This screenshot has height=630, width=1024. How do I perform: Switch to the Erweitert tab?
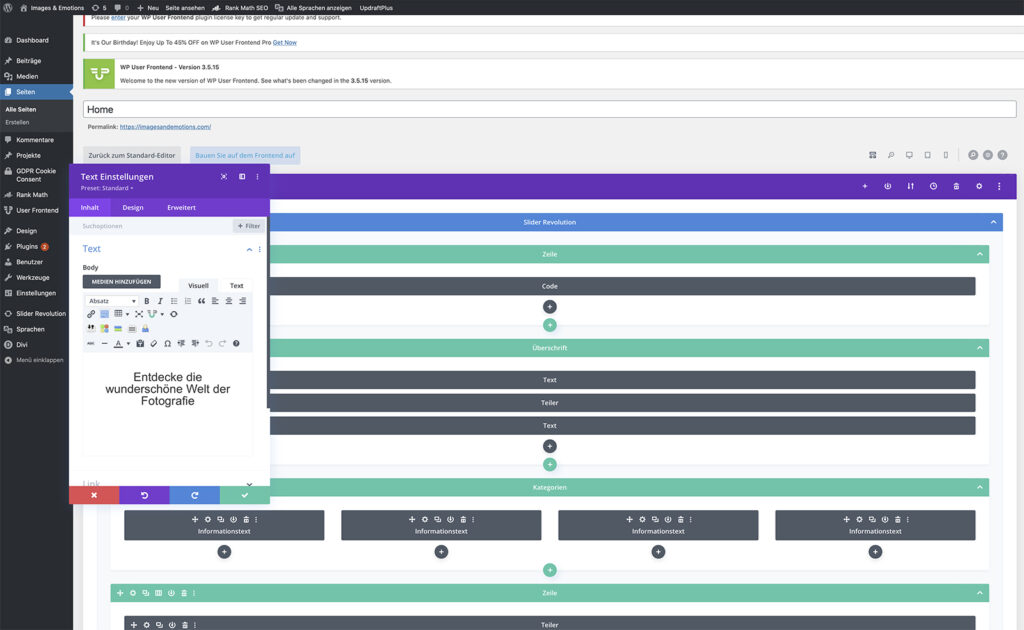click(x=182, y=208)
